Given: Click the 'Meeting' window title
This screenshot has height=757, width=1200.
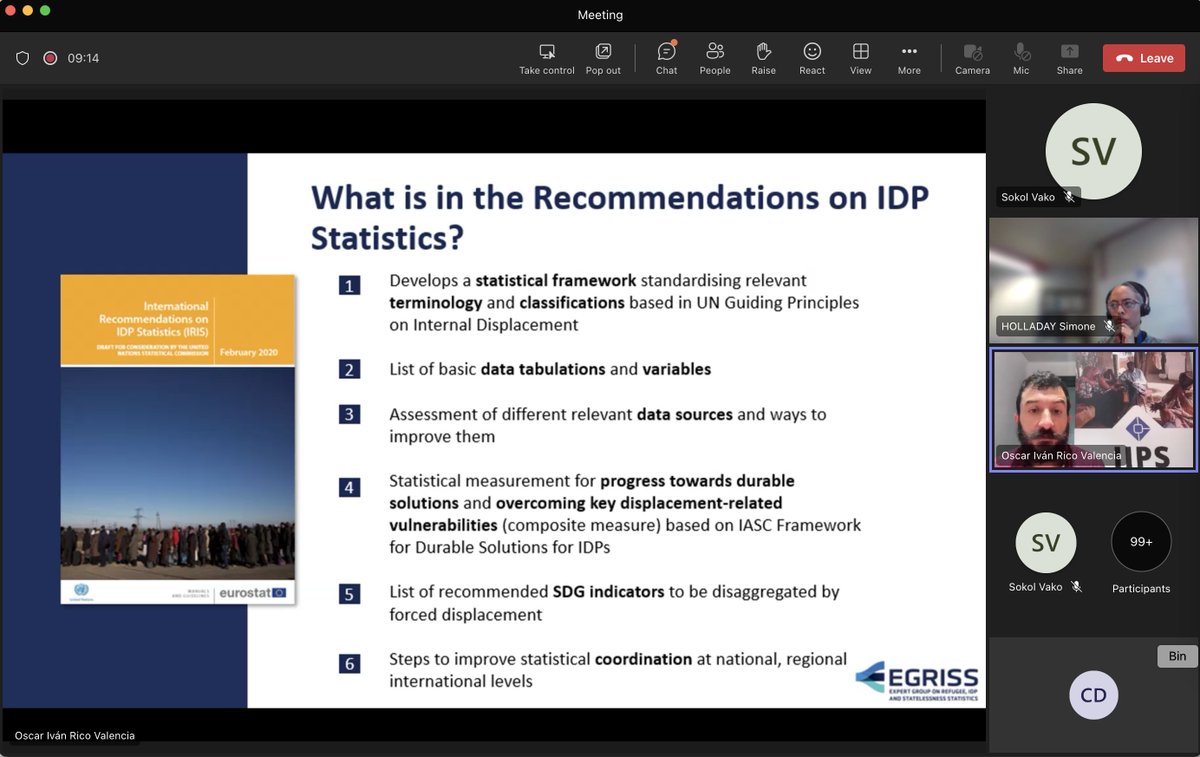Looking at the screenshot, I should point(600,15).
